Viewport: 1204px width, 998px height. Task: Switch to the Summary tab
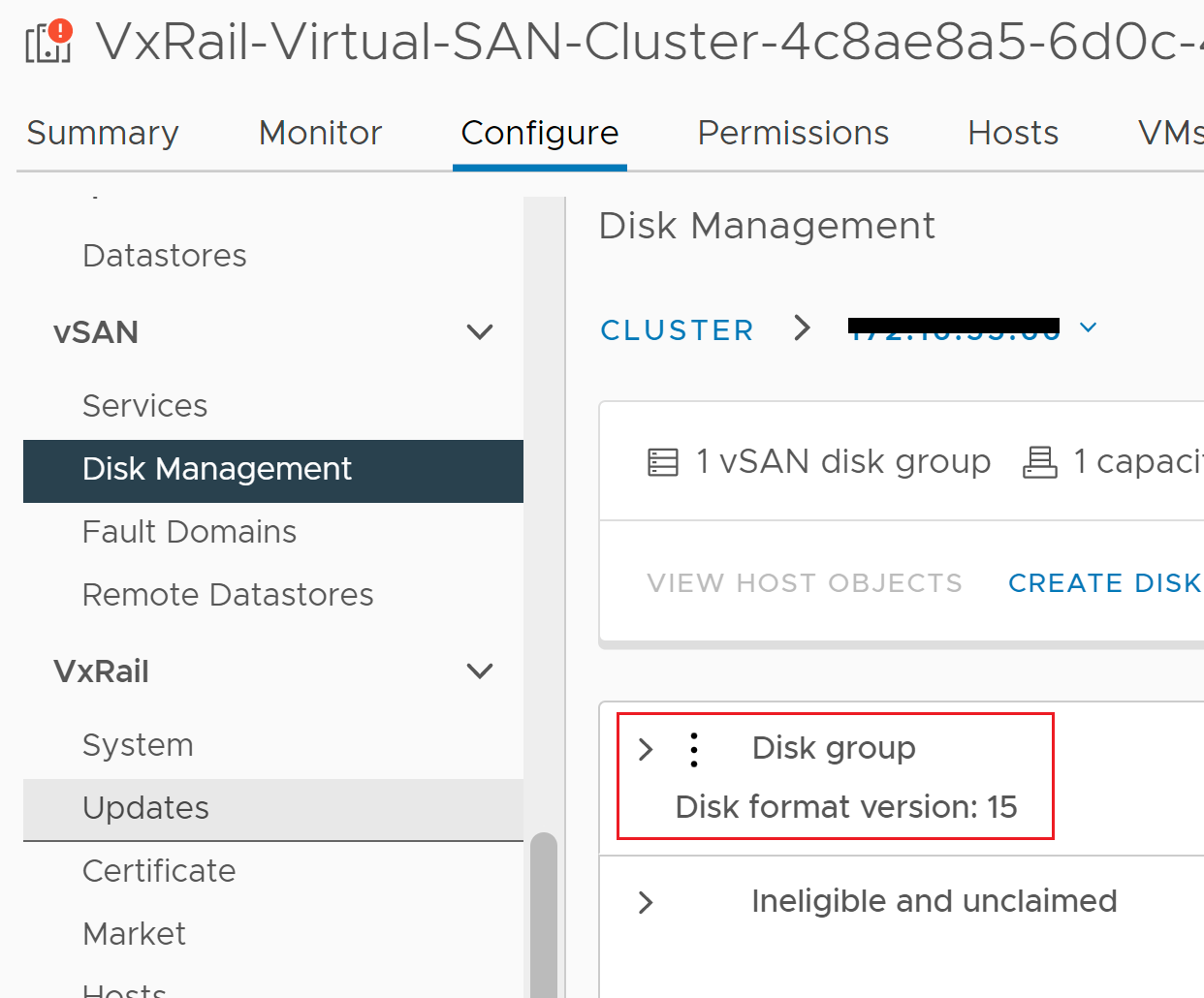tap(102, 133)
